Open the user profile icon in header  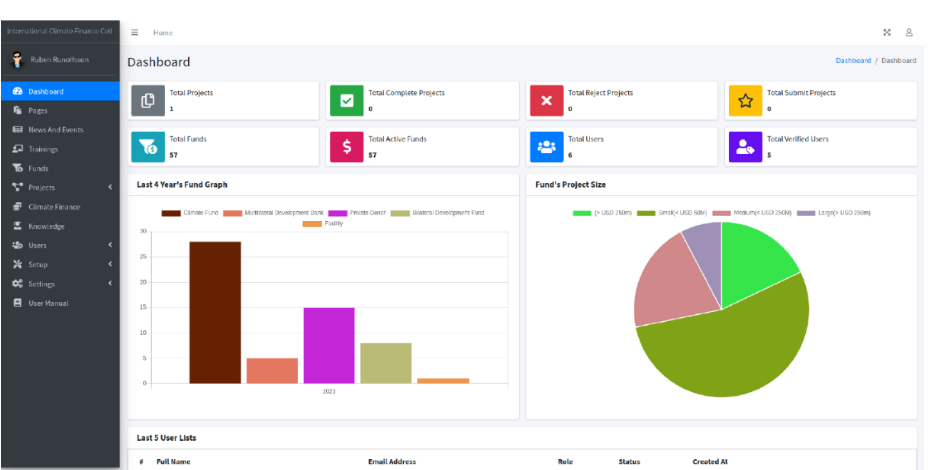pyautogui.click(x=909, y=33)
